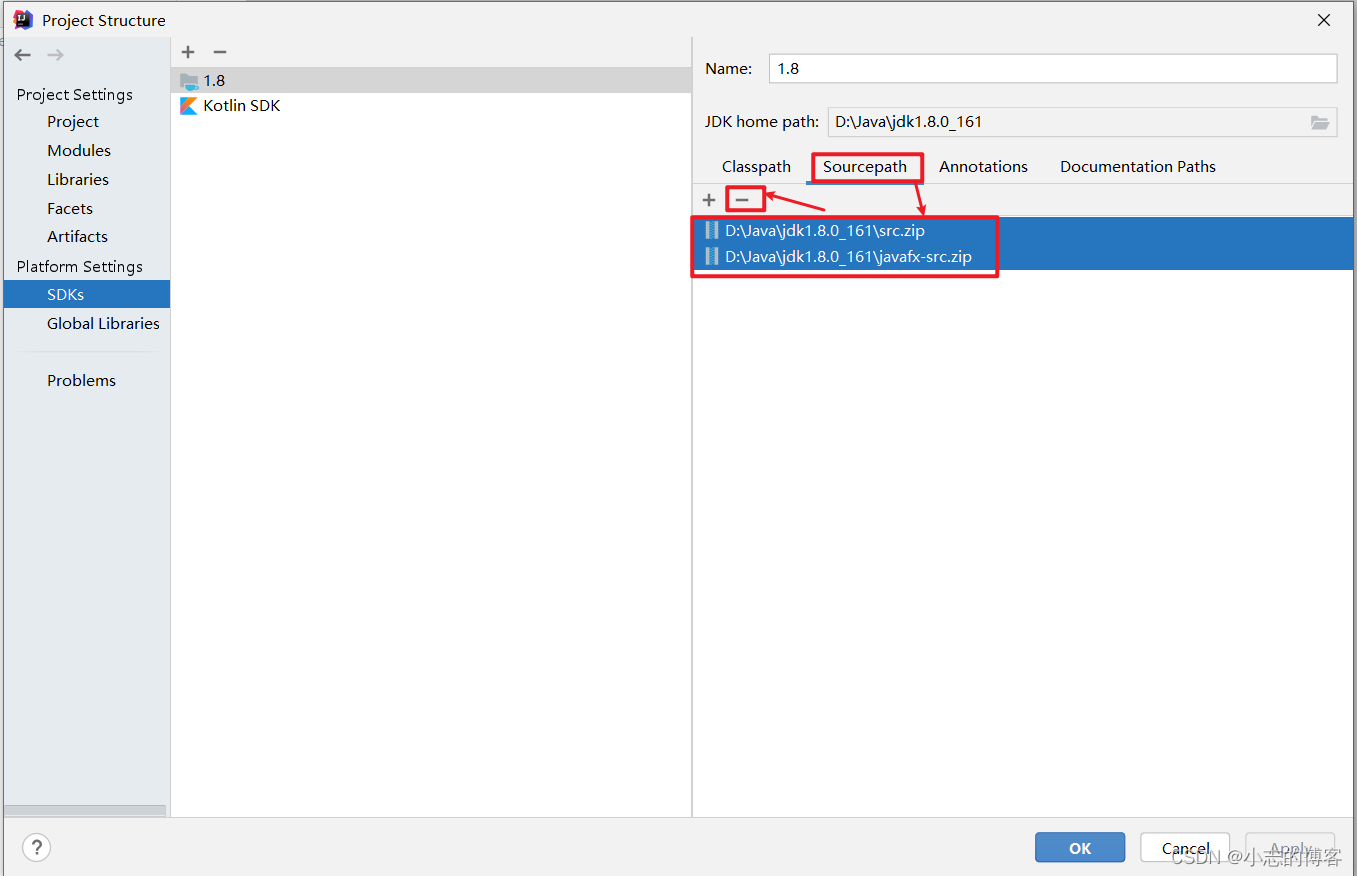Click the SDK Name input field

tap(1053, 68)
